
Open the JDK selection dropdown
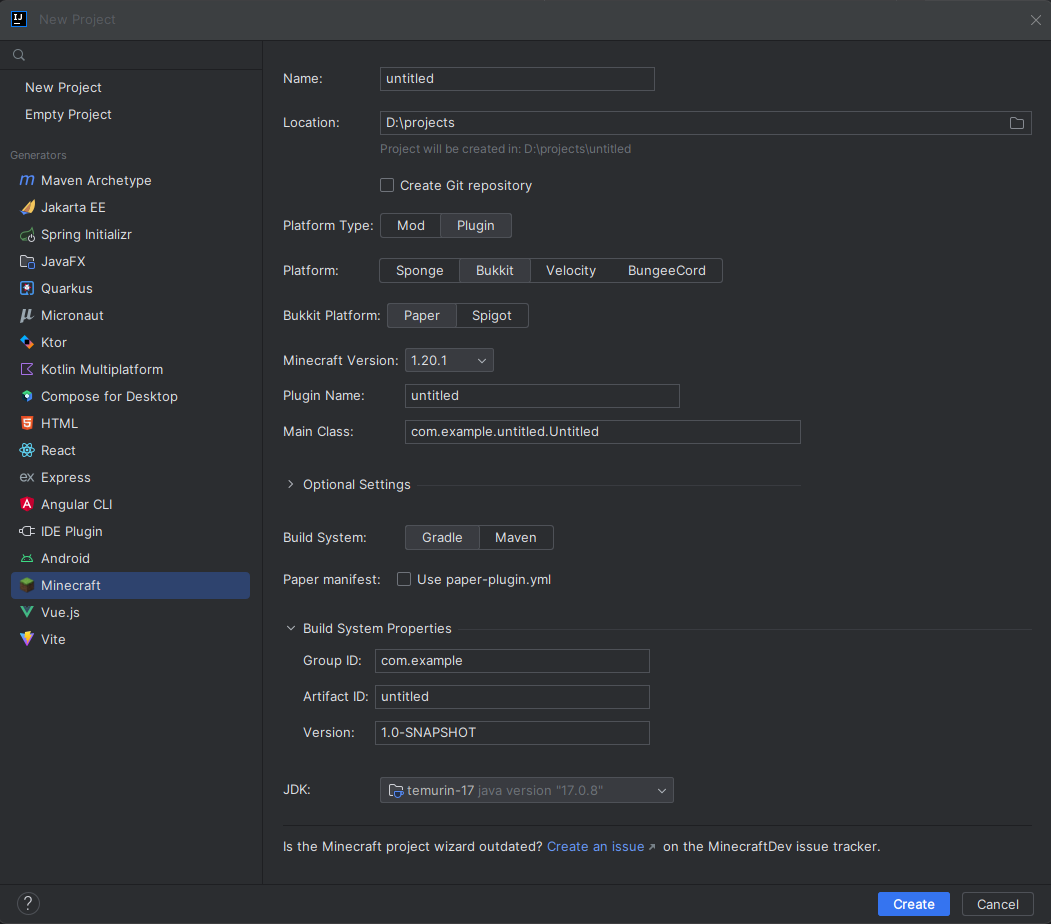click(x=527, y=791)
